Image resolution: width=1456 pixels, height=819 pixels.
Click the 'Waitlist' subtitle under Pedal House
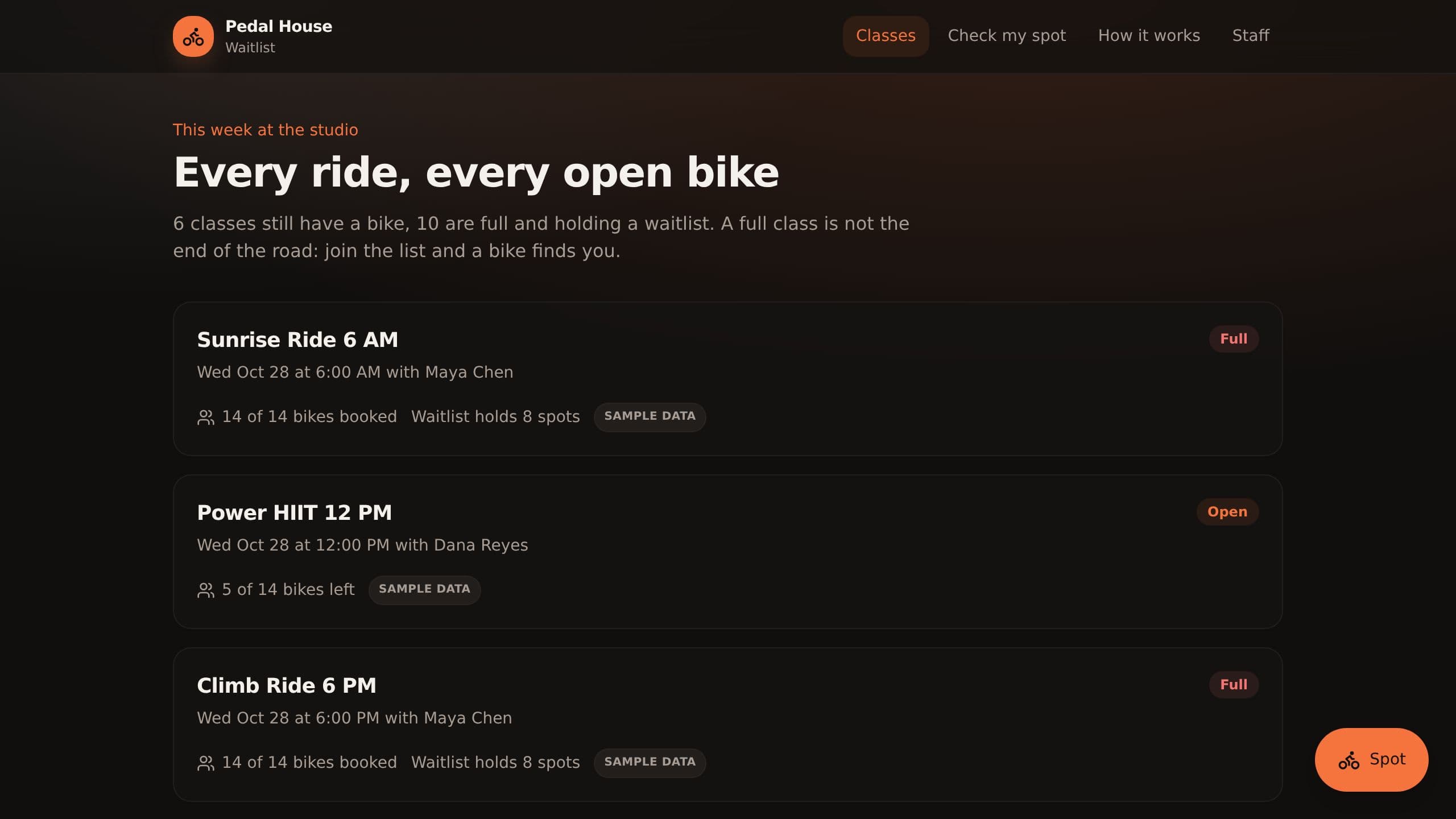tap(250, 48)
